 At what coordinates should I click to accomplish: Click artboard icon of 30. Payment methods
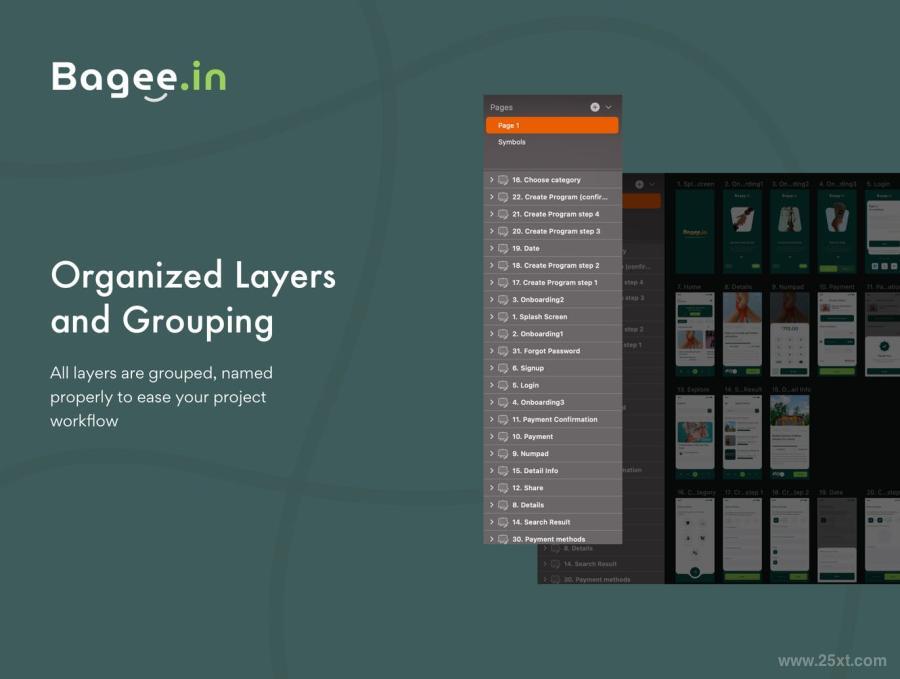[503, 539]
